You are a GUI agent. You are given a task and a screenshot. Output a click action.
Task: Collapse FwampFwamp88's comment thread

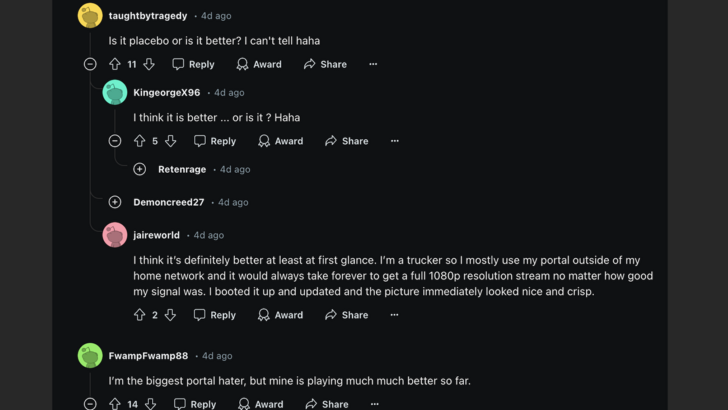(90, 404)
